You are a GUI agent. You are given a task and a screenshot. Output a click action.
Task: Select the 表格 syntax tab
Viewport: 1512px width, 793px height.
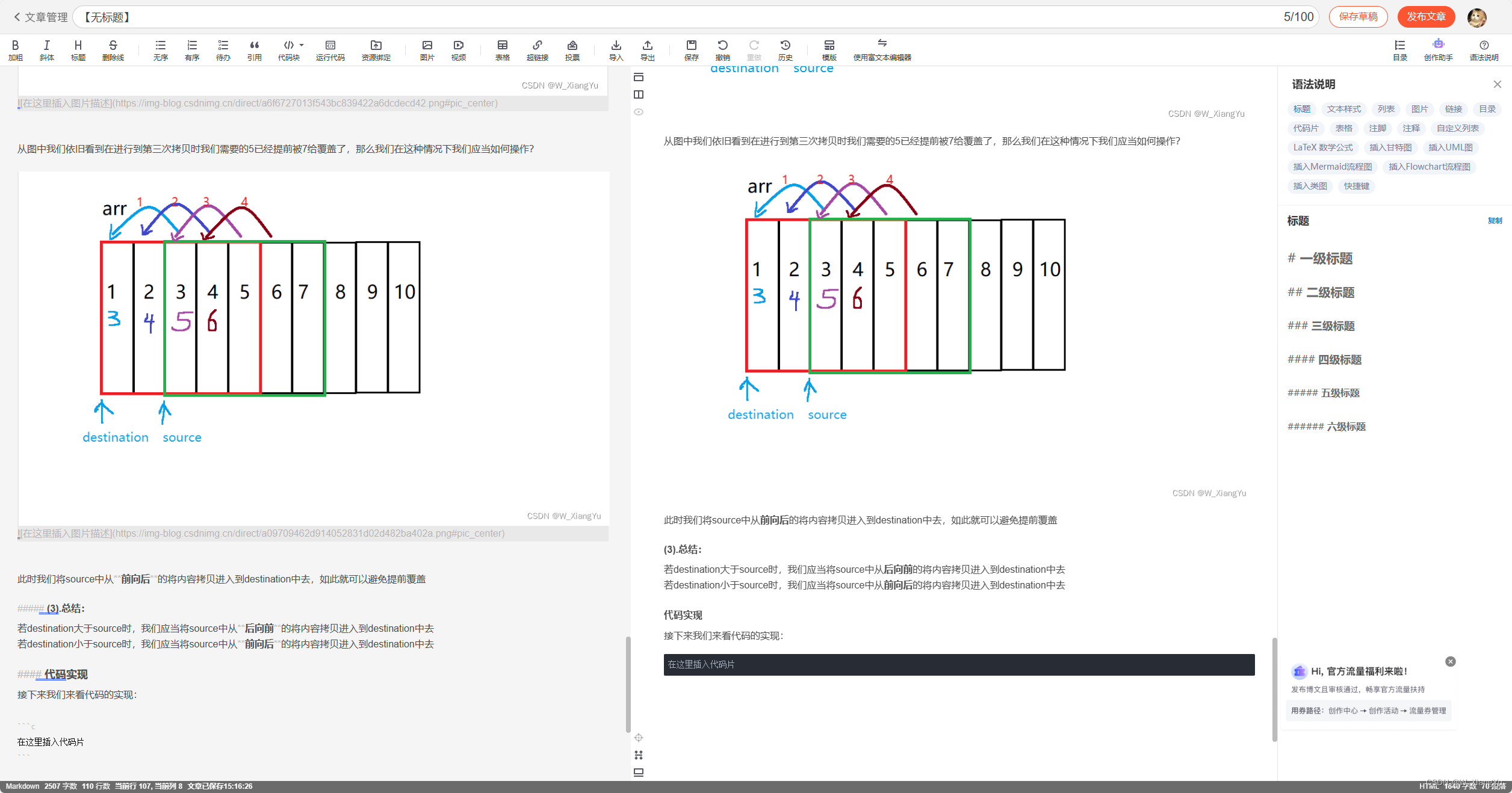(x=1343, y=128)
